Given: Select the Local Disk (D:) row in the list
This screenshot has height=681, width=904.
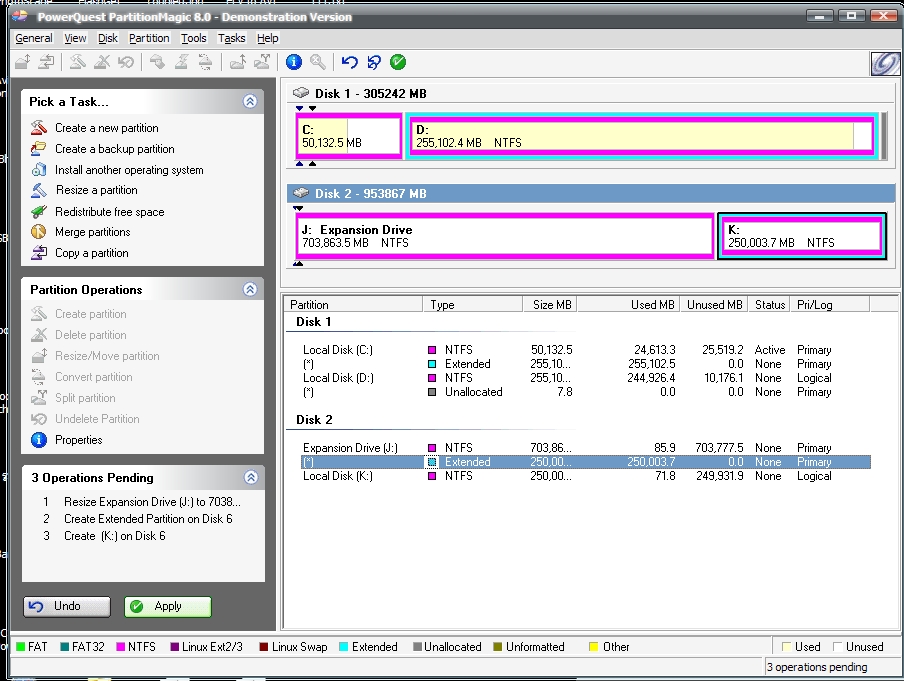Looking at the screenshot, I should (585, 378).
